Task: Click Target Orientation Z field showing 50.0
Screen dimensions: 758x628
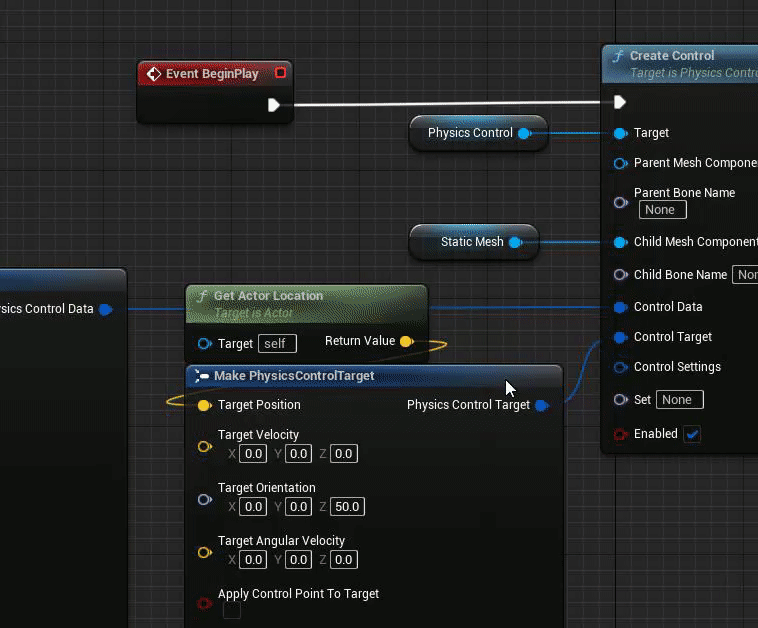Action: 347,507
